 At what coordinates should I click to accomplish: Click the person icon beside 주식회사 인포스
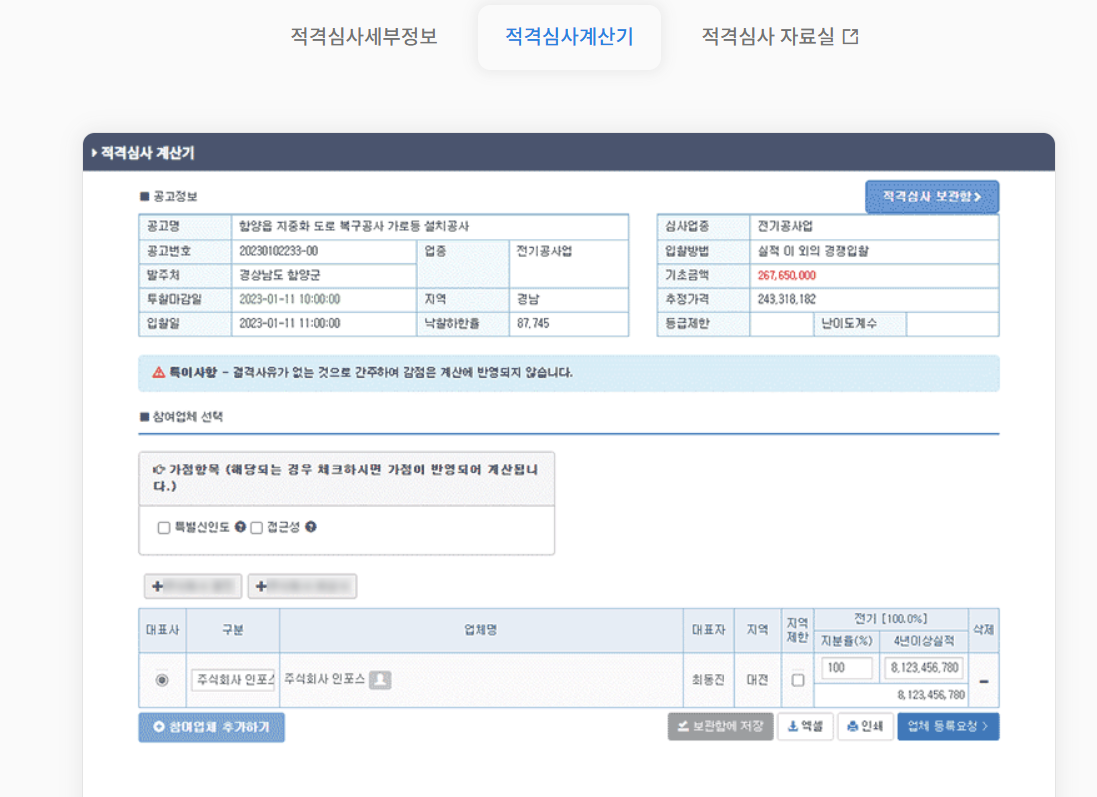pyautogui.click(x=380, y=679)
